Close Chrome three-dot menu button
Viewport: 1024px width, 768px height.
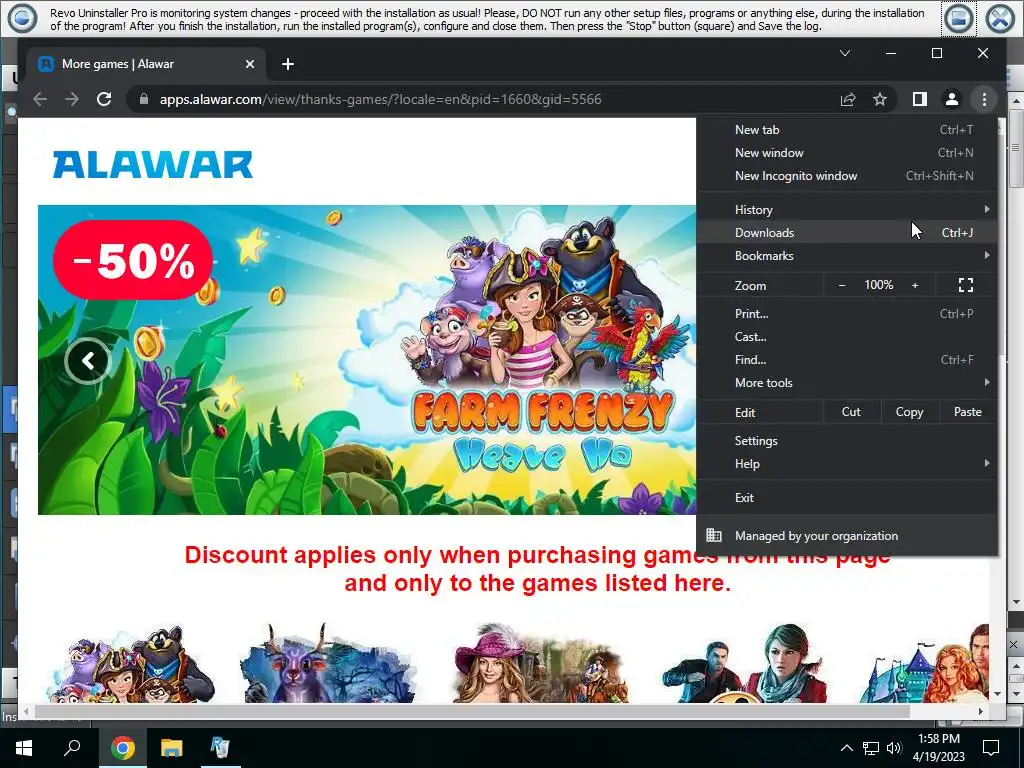984,99
